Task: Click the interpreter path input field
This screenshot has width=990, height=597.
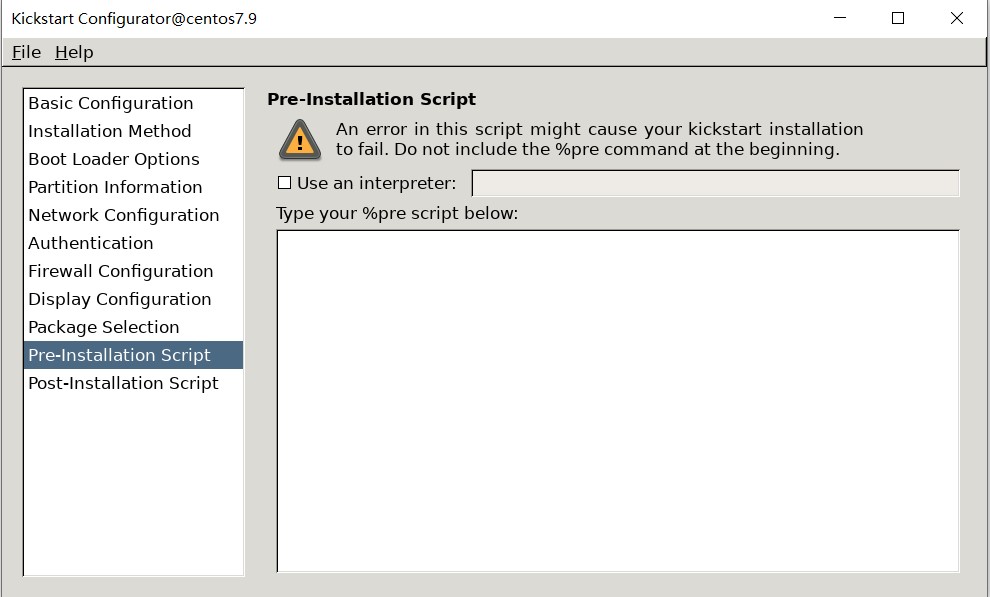Action: point(715,183)
